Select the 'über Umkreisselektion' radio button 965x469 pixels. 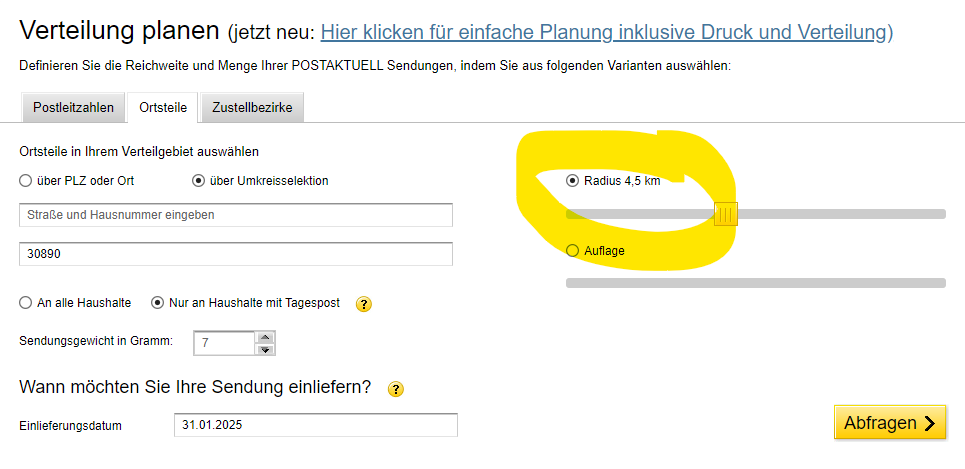198,181
